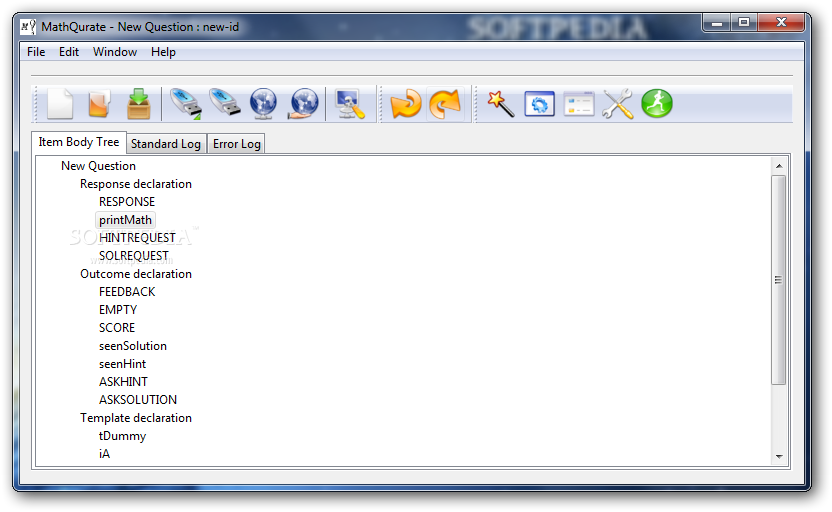Image resolution: width=832 pixels, height=512 pixels.
Task: Click the tree scrollbar up arrow
Action: 779,166
